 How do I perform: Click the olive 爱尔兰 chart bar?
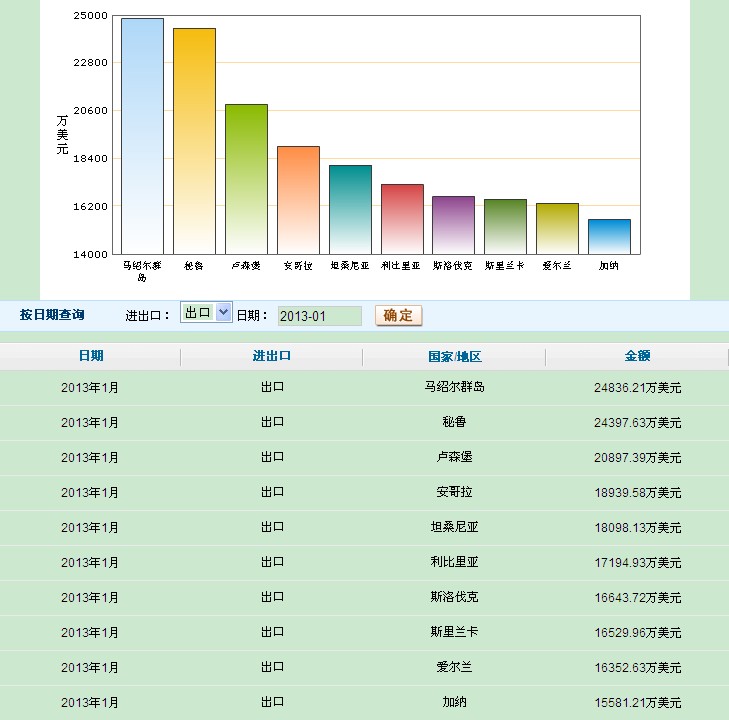[x=557, y=228]
